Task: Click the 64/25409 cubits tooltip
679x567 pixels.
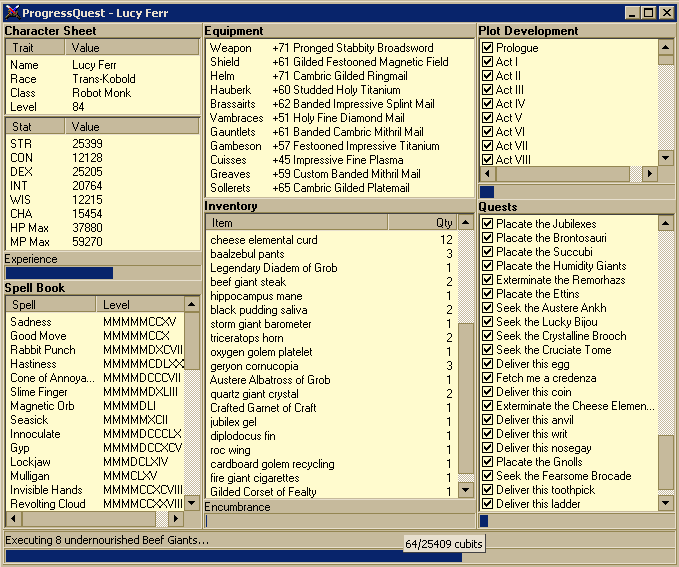Action: pos(443,544)
